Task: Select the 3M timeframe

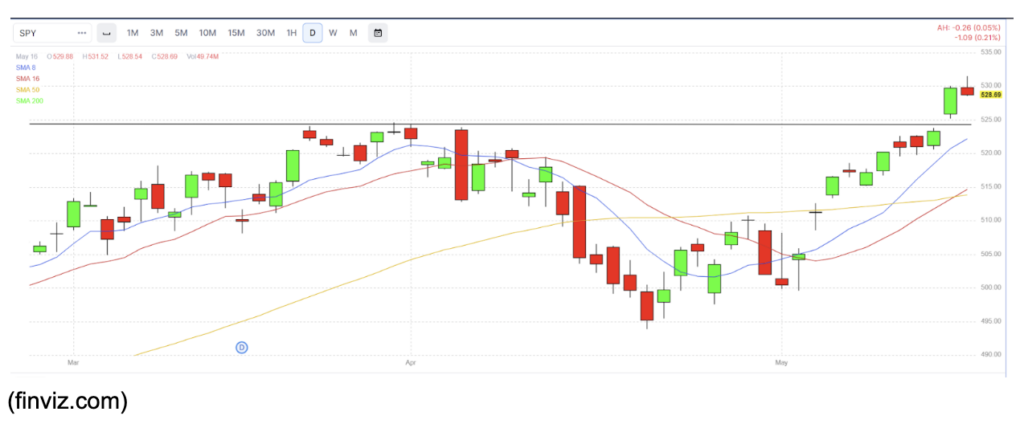Action: 157,33
